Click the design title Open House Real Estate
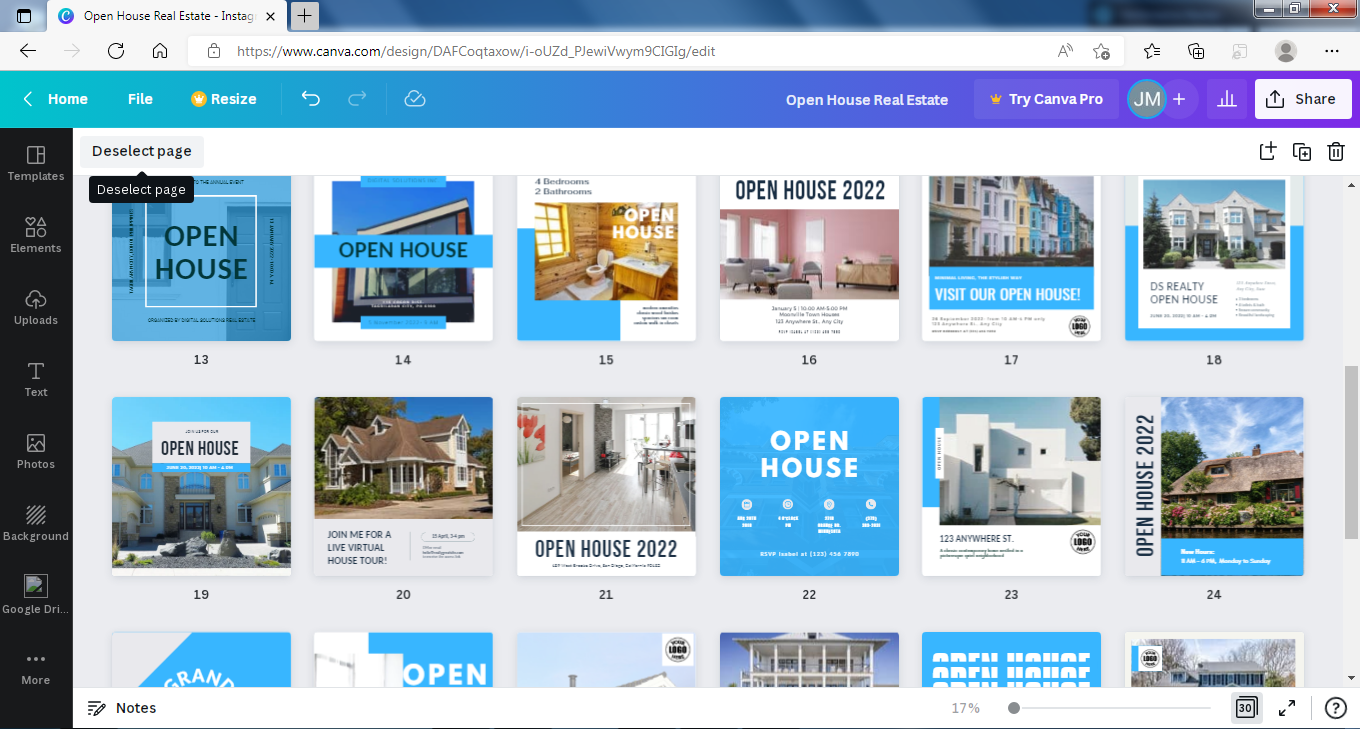The width and height of the screenshot is (1360, 729). (x=867, y=99)
